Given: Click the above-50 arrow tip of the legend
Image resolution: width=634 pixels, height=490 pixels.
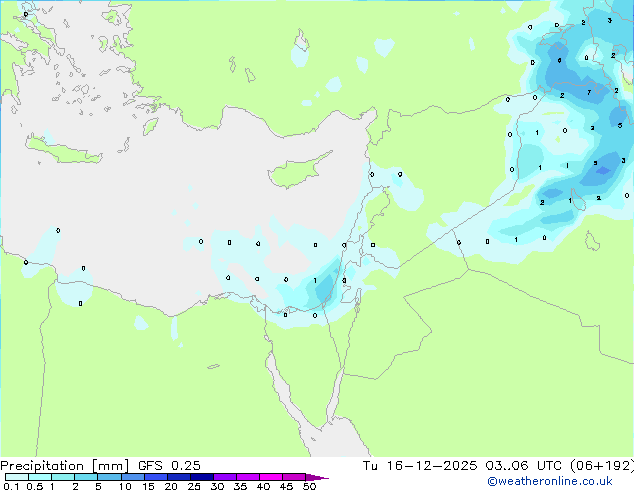Looking at the screenshot, I should (x=317, y=478).
